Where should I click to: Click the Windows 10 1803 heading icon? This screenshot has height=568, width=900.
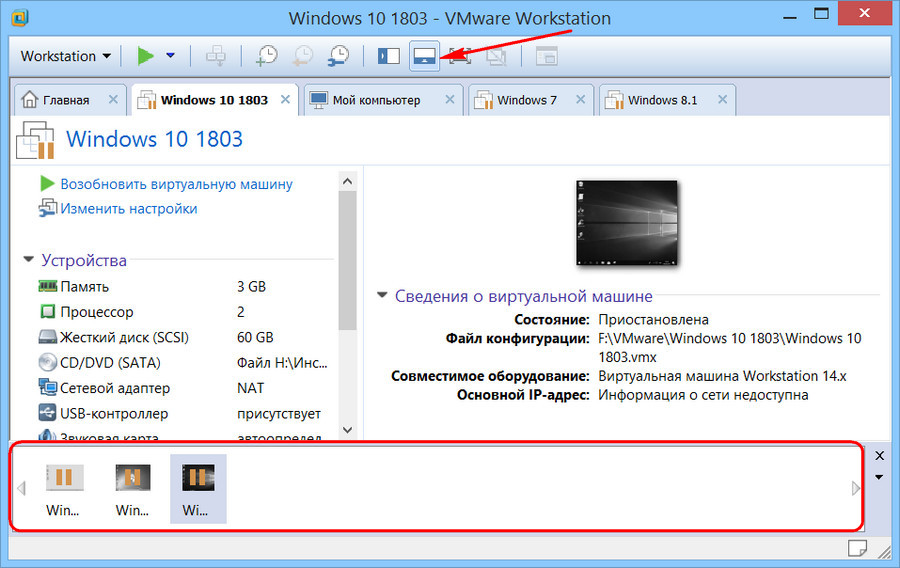click(x=35, y=139)
